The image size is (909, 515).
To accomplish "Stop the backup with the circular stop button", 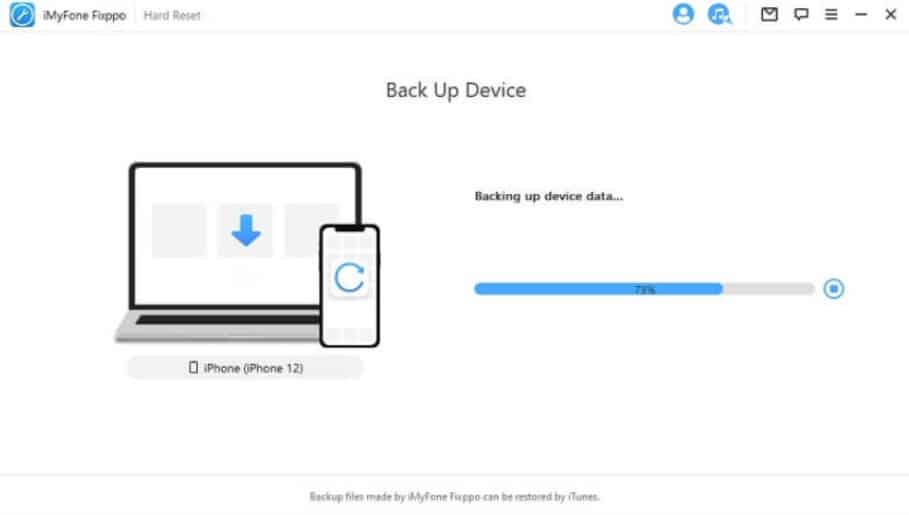I will [x=834, y=288].
